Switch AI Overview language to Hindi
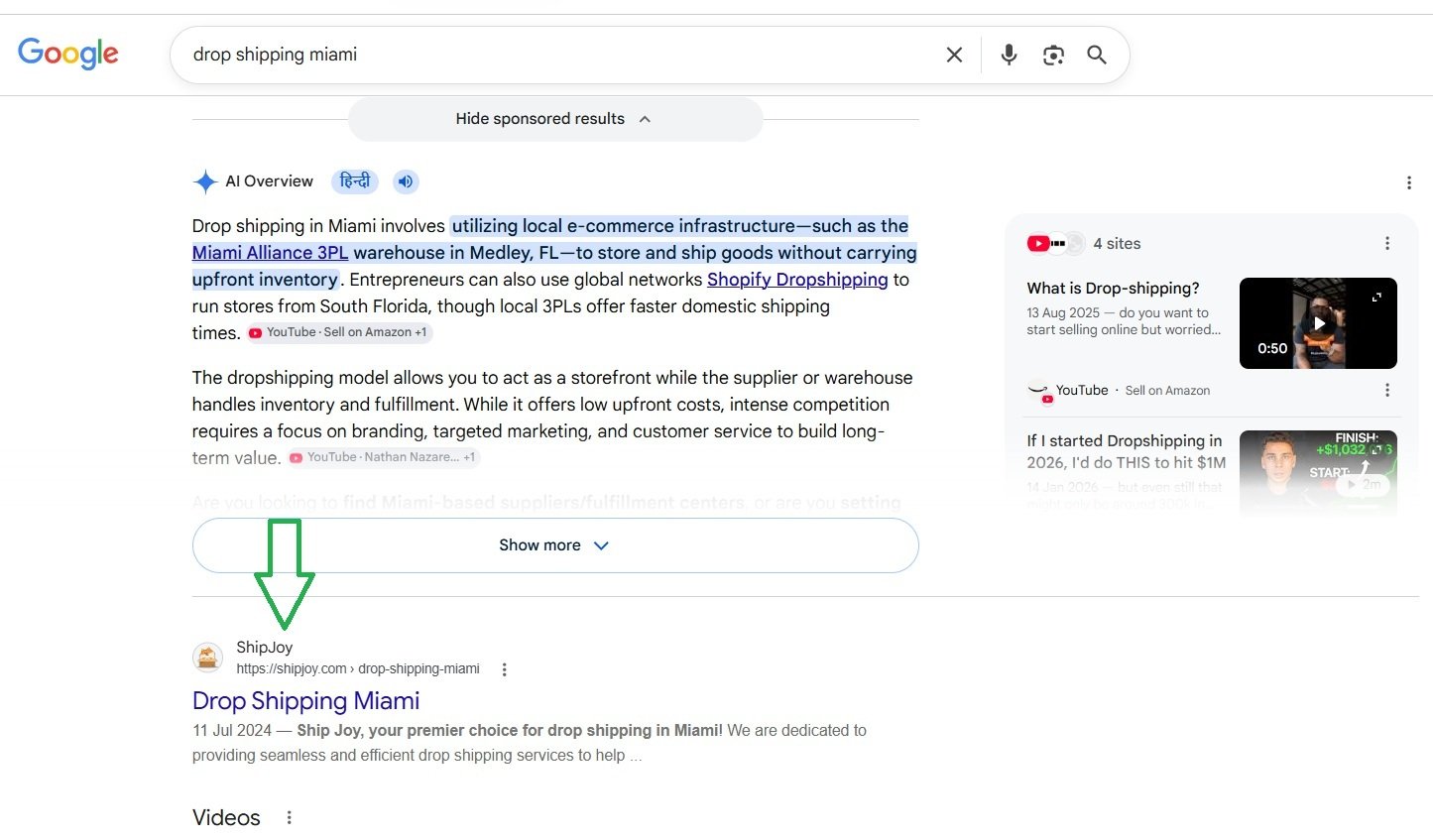The height and width of the screenshot is (840, 1433). point(355,181)
